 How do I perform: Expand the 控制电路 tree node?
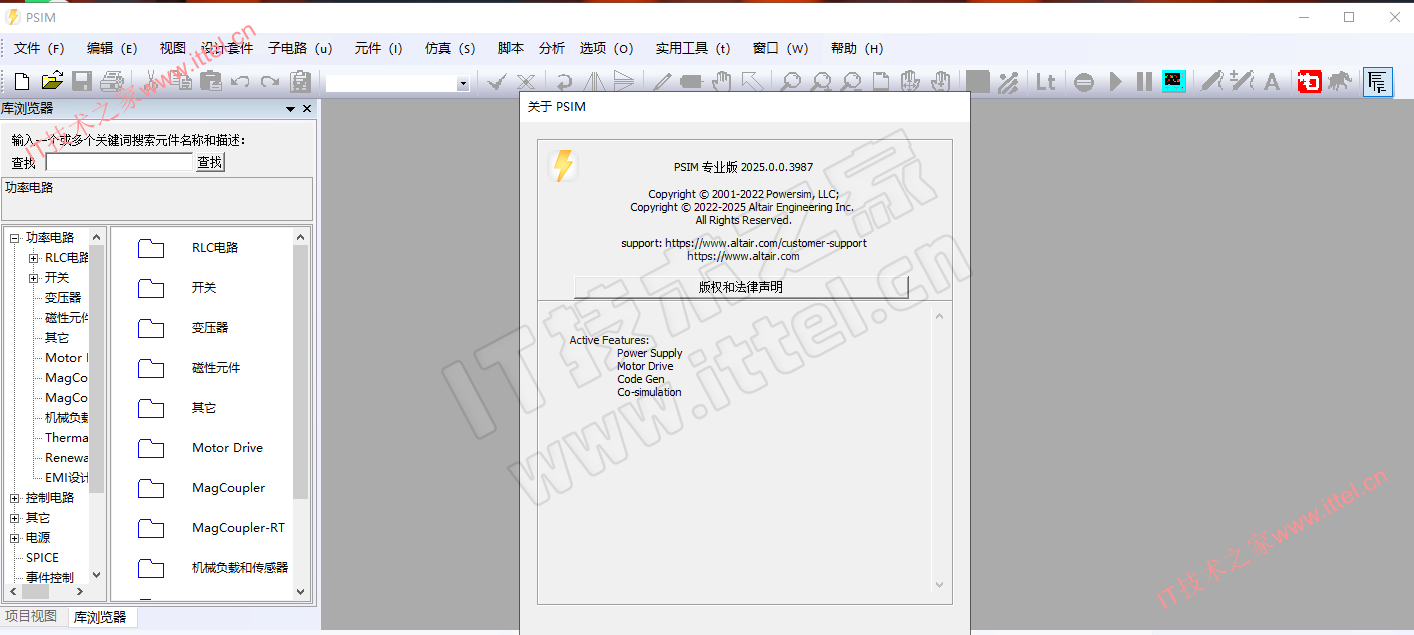[x=15, y=498]
